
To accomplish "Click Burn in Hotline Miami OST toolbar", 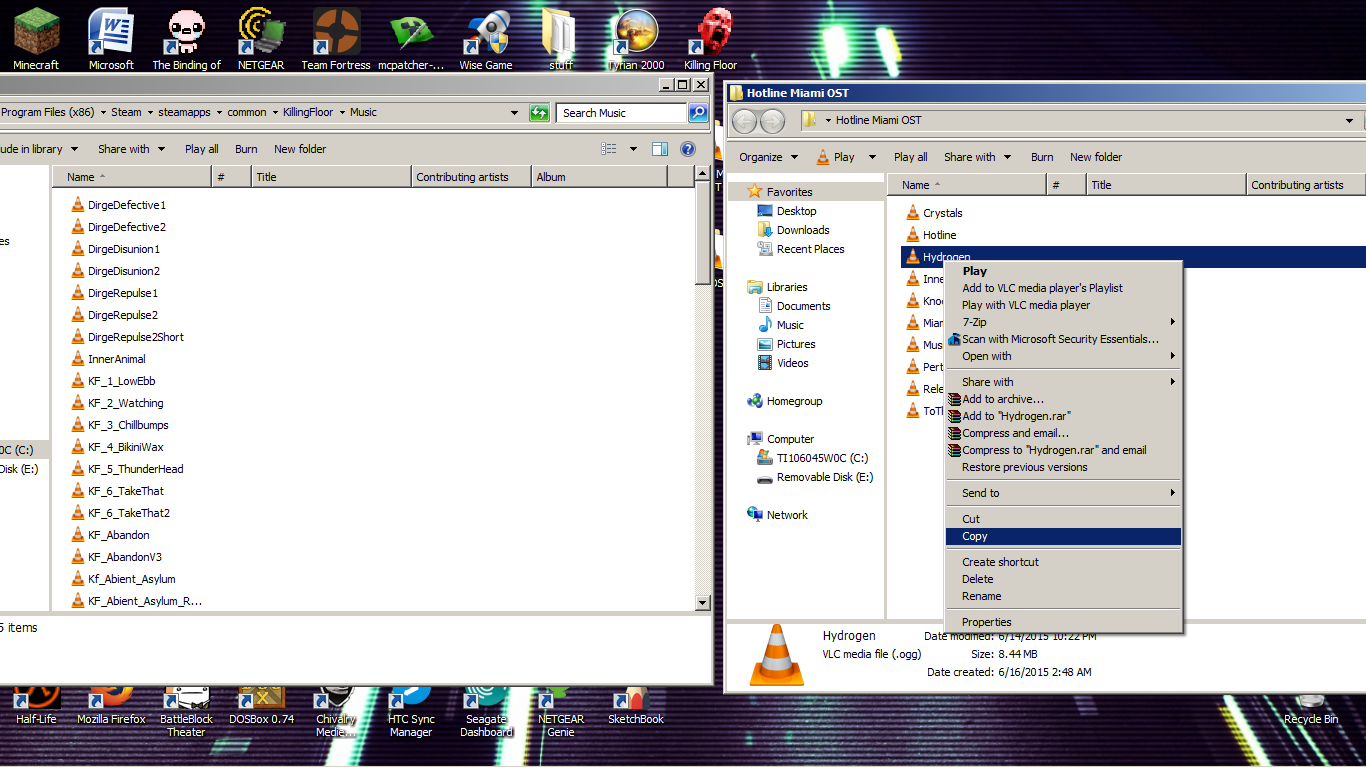I will point(1042,157).
